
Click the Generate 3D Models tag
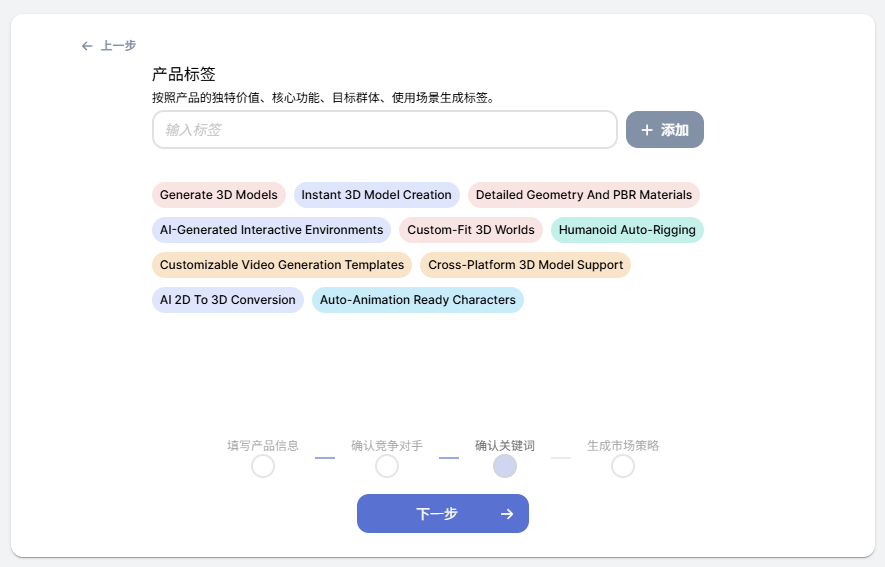[219, 195]
